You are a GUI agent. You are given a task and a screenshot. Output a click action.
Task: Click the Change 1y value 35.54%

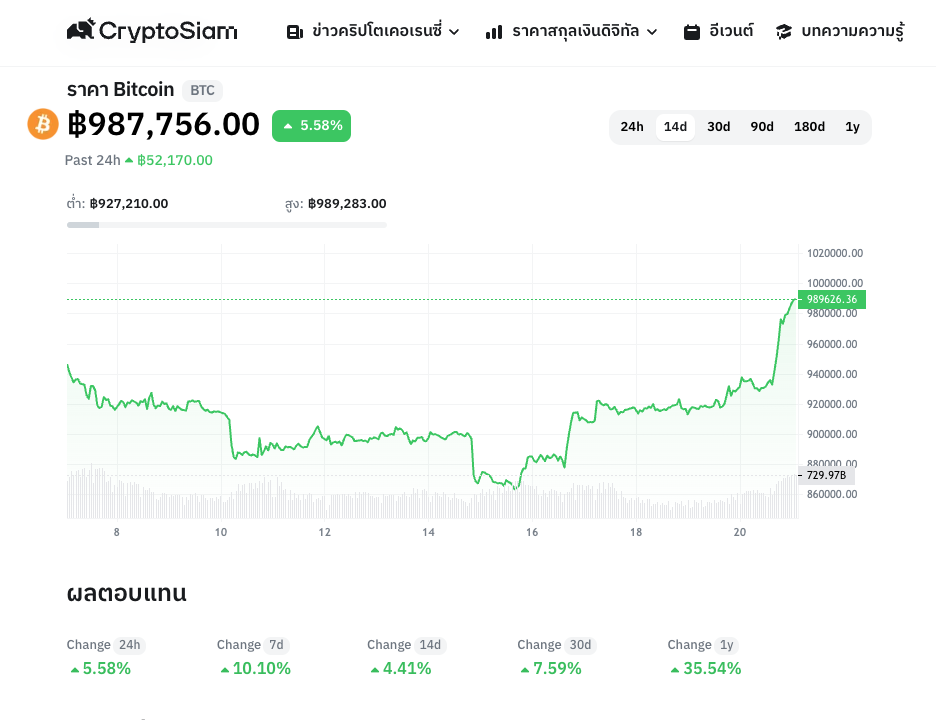click(x=712, y=669)
